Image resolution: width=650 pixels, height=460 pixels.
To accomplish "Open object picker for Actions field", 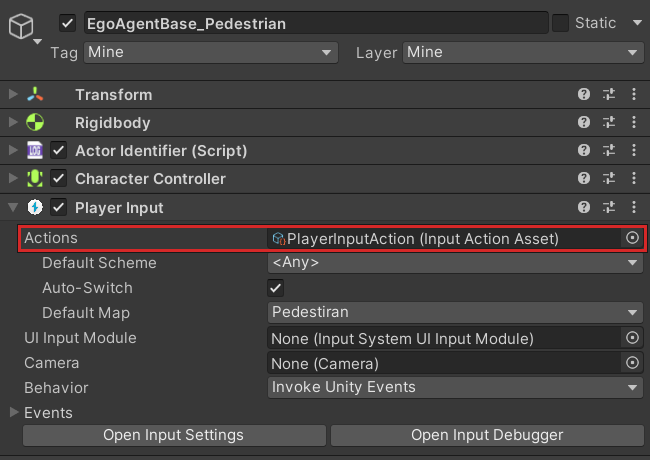I will pos(632,238).
